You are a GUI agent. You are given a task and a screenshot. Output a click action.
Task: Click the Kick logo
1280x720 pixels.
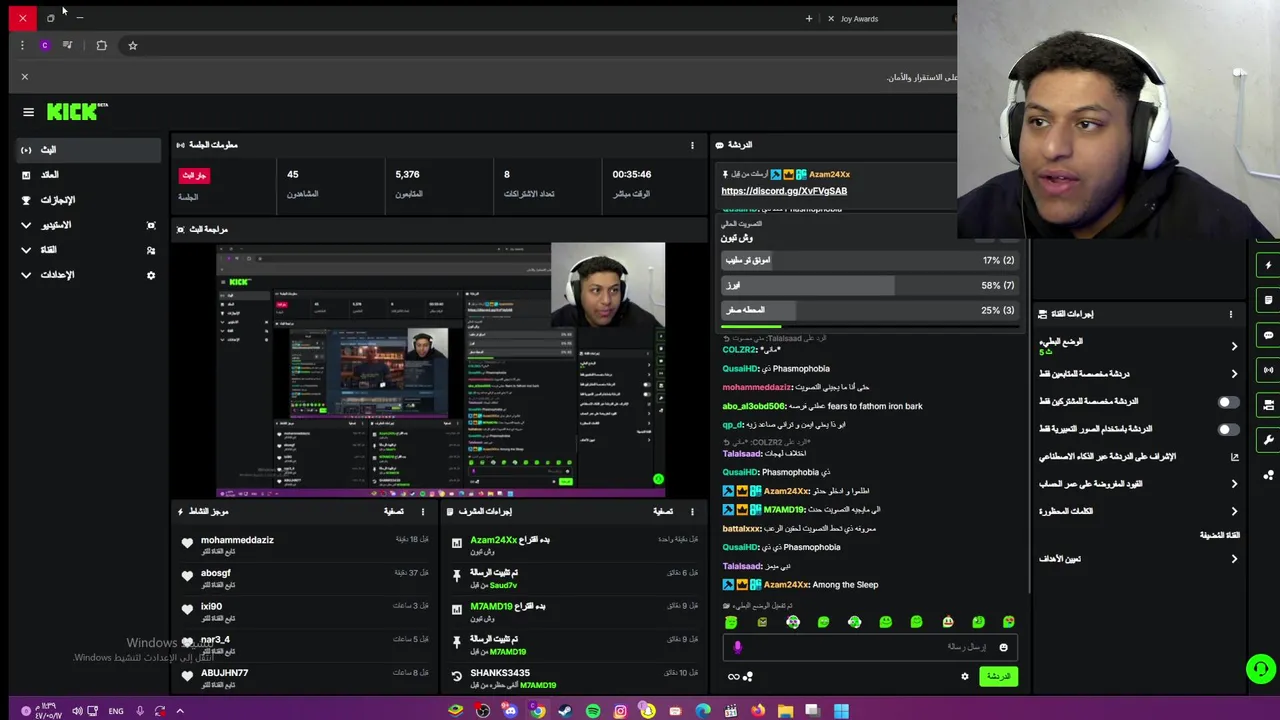tap(77, 112)
